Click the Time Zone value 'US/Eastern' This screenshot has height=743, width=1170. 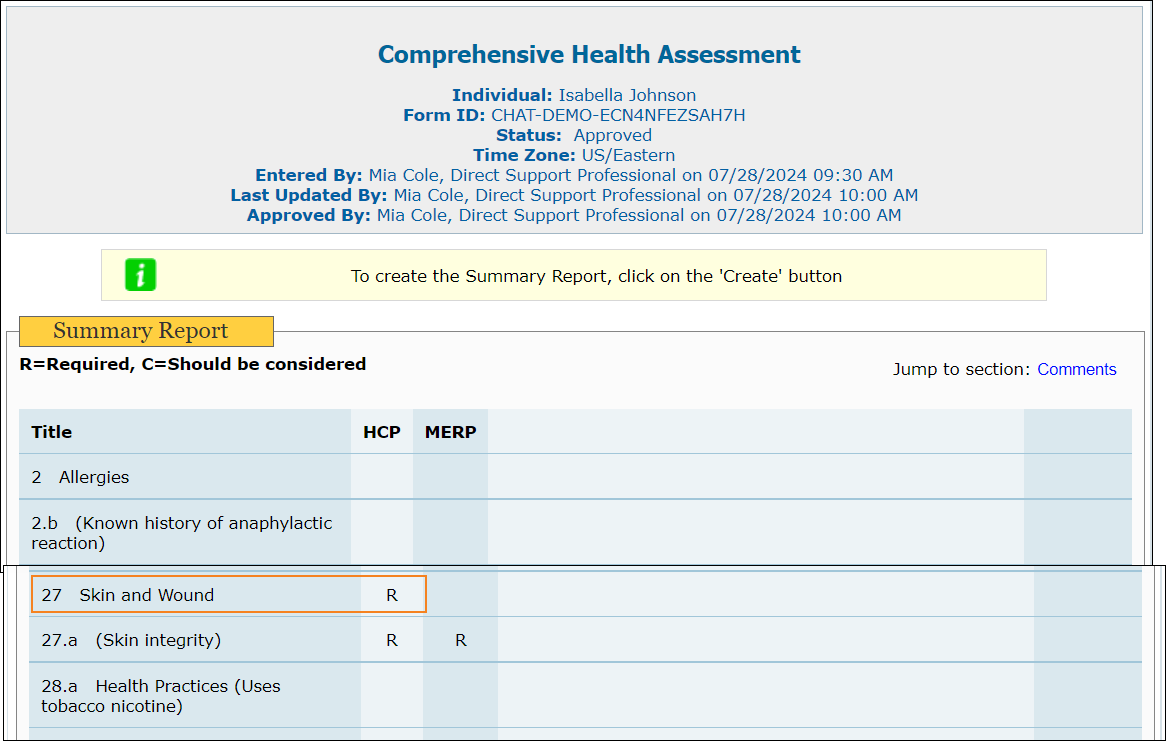click(x=628, y=155)
